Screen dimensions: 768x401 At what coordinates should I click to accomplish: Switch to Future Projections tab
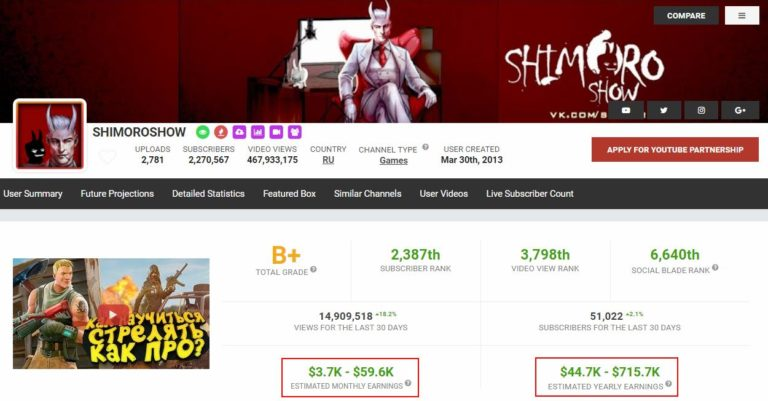point(117,193)
